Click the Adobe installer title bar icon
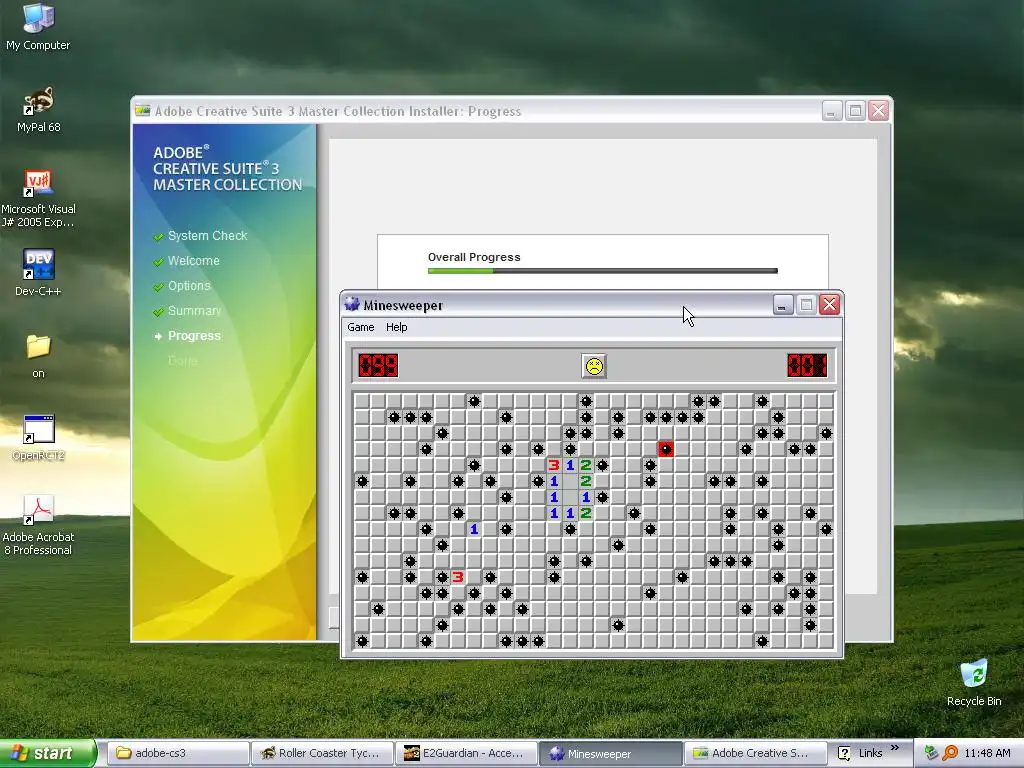This screenshot has width=1024, height=768. coord(142,110)
